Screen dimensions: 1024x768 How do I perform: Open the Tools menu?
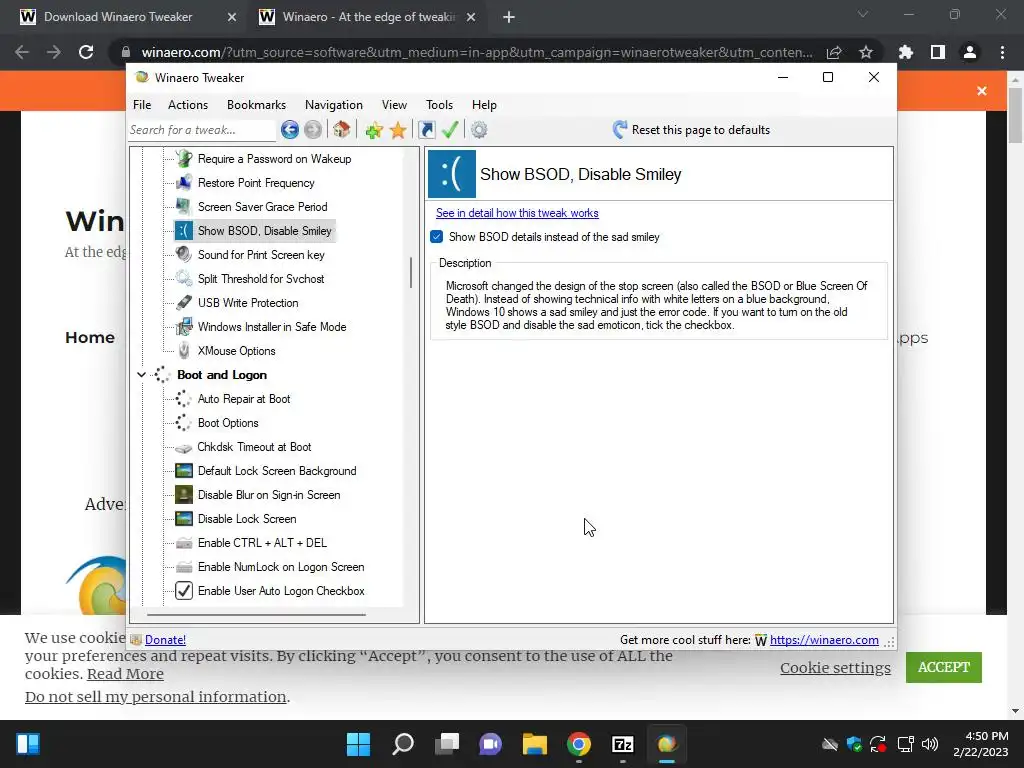click(x=440, y=104)
